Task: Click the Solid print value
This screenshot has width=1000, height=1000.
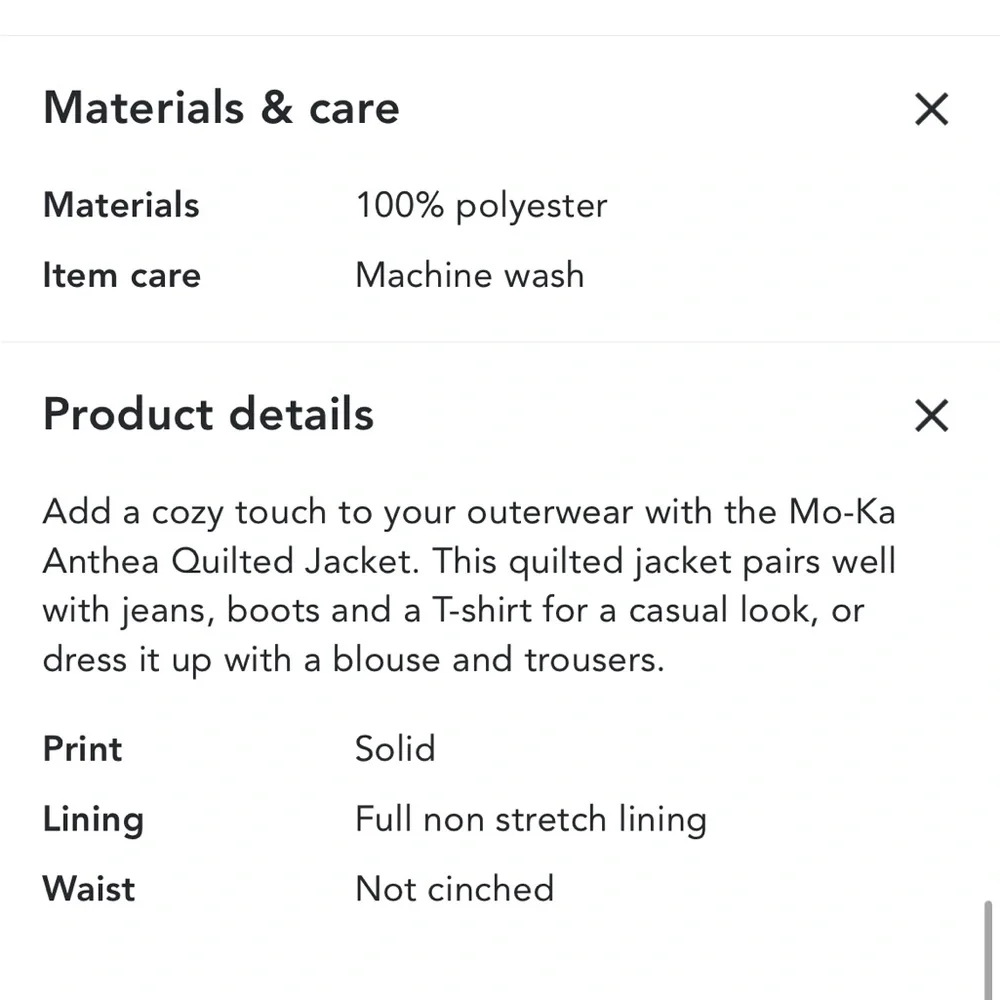Action: (x=395, y=748)
